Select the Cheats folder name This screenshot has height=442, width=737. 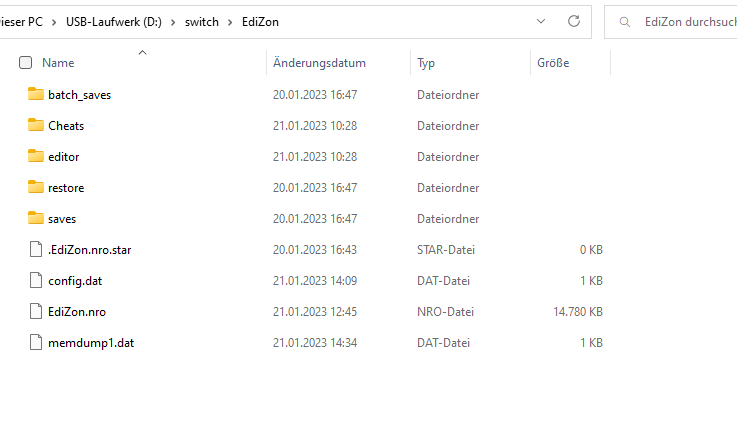coord(66,126)
